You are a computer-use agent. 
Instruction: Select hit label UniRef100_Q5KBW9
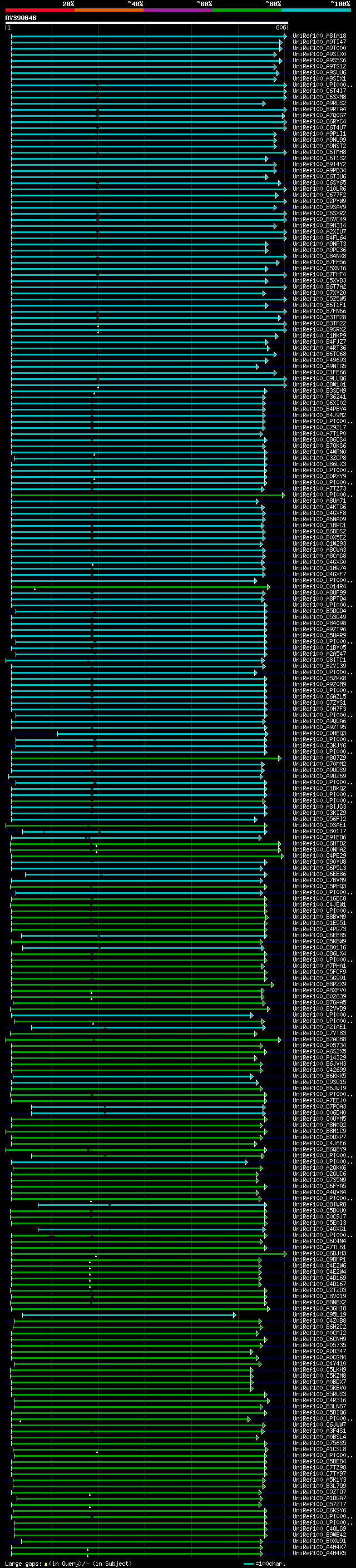coord(319,942)
